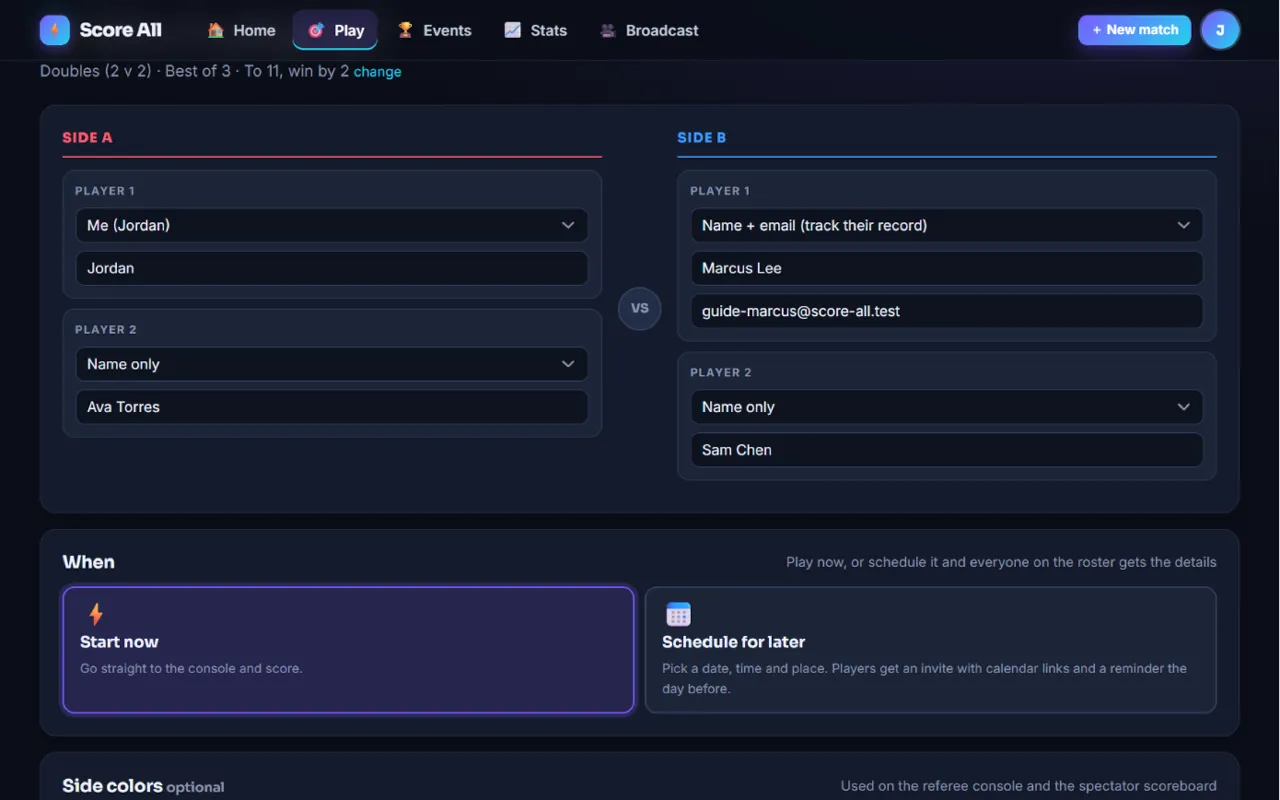Click the Home house icon
Viewport: 1280px width, 800px height.
point(215,30)
